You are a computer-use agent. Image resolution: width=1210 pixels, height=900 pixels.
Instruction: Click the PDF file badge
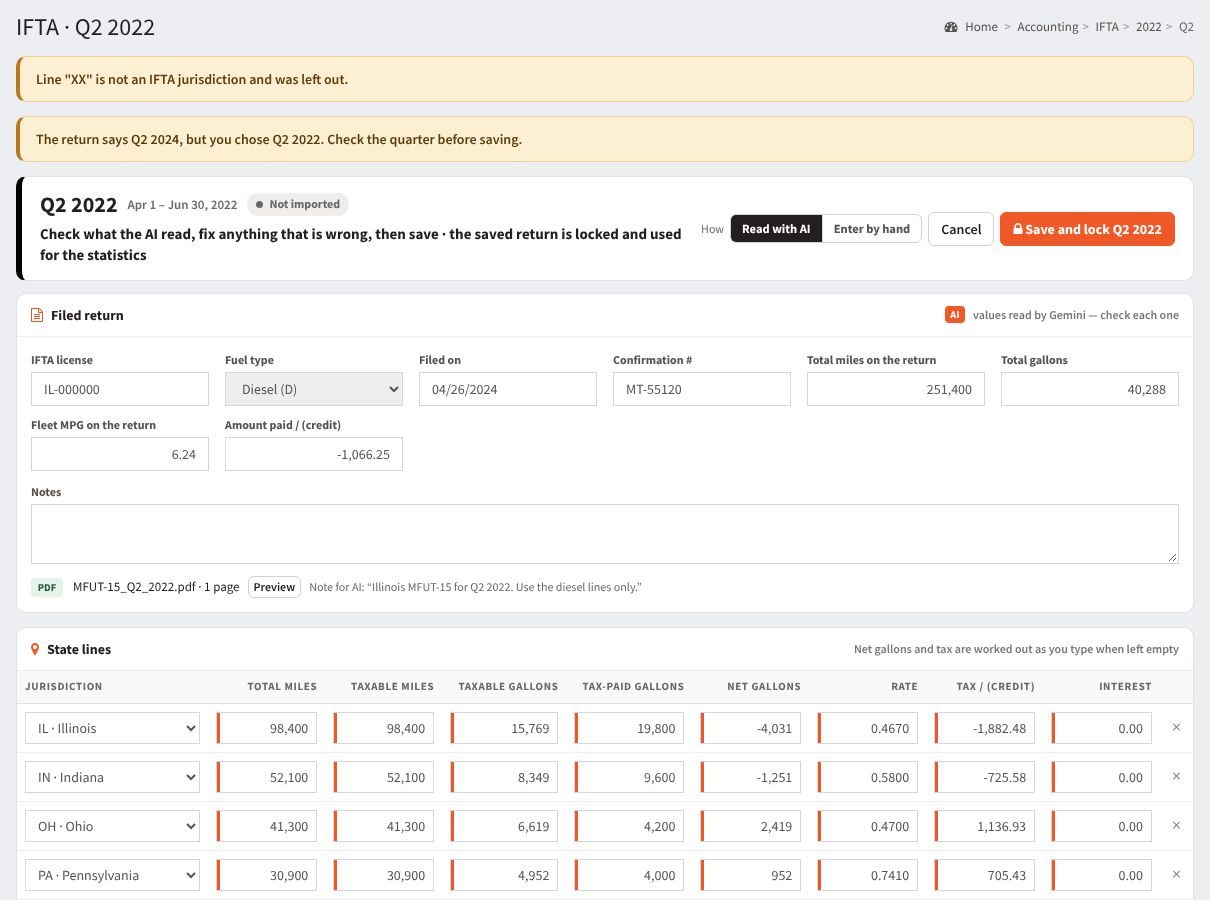(x=47, y=587)
